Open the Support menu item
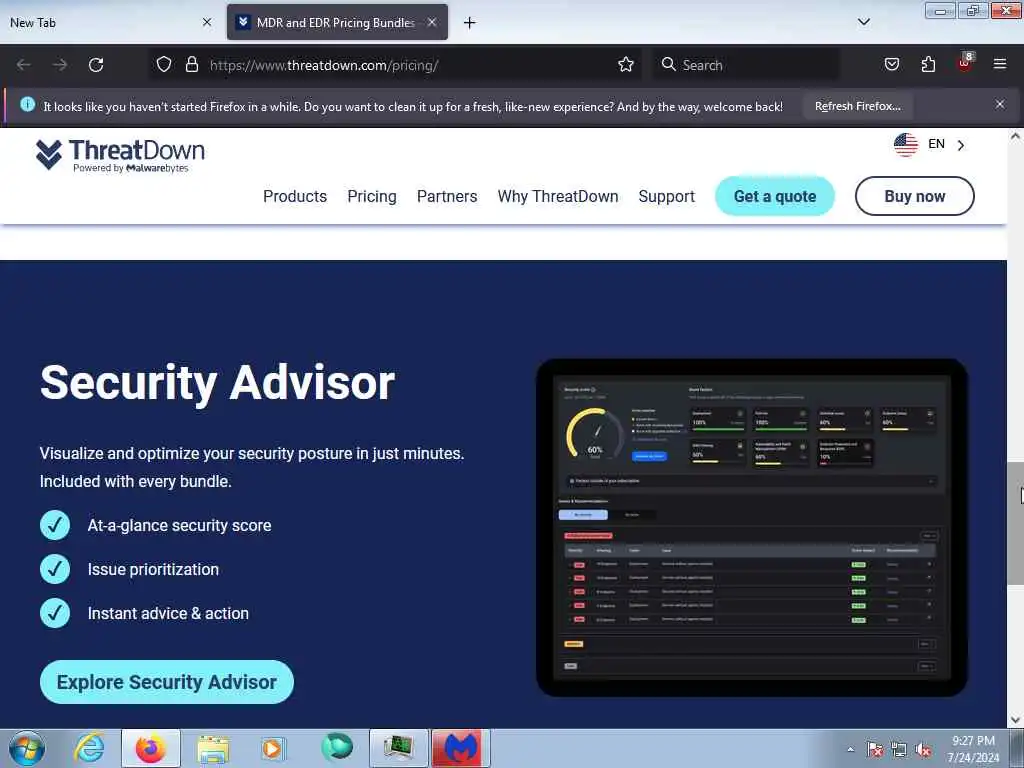Image resolution: width=1024 pixels, height=768 pixels. [666, 197]
